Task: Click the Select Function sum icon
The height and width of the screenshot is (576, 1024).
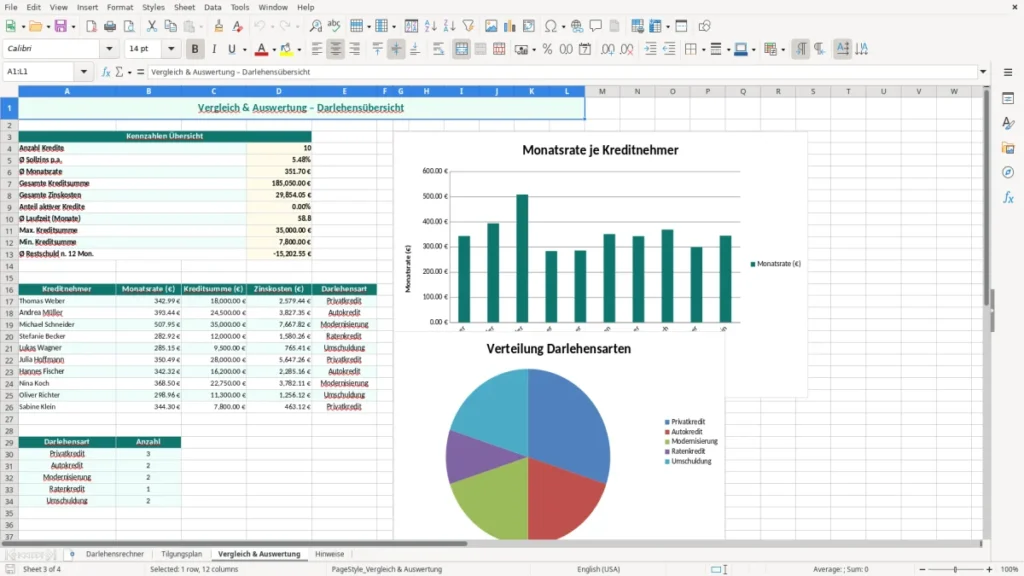Action: pyautogui.click(x=119, y=72)
